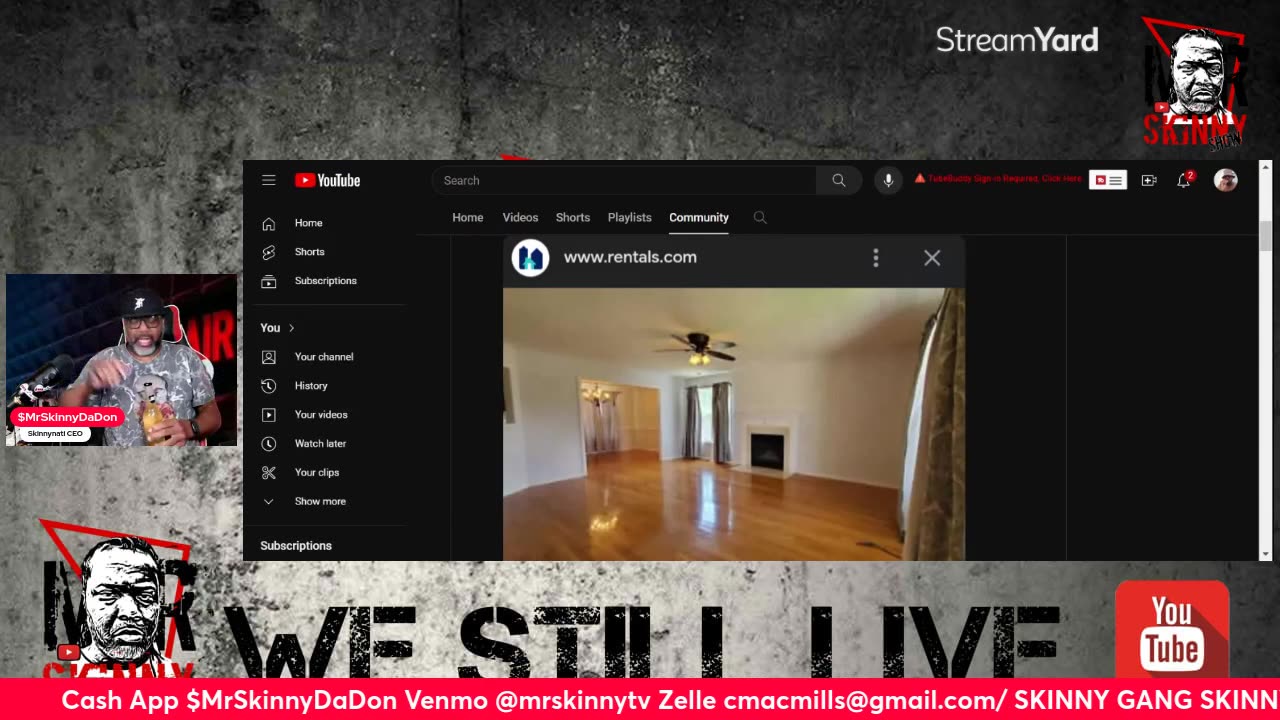The height and width of the screenshot is (720, 1280).
Task: Click channel tab search magnifier icon
Action: [x=760, y=217]
